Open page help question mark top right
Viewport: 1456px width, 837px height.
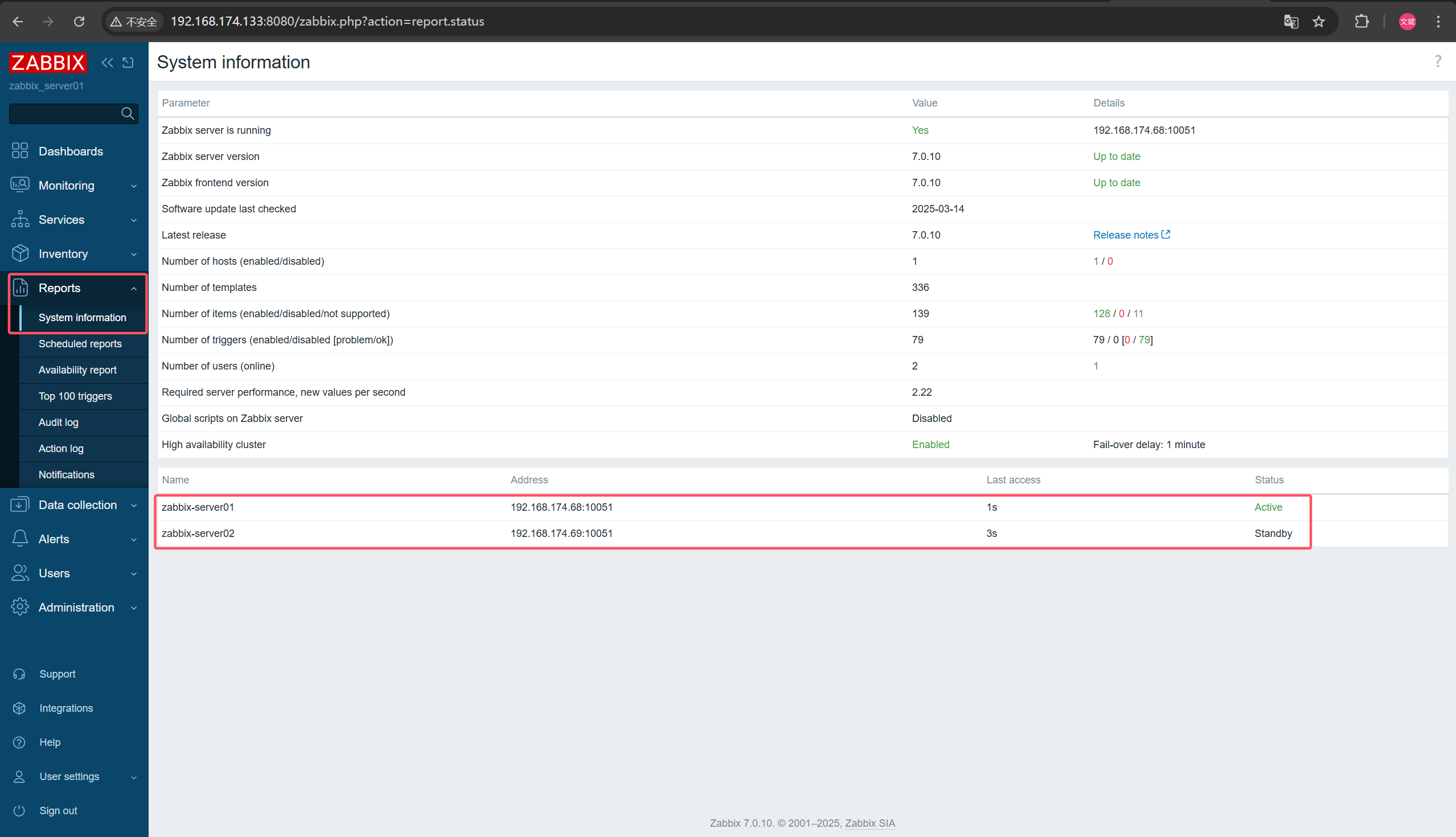pos(1438,61)
